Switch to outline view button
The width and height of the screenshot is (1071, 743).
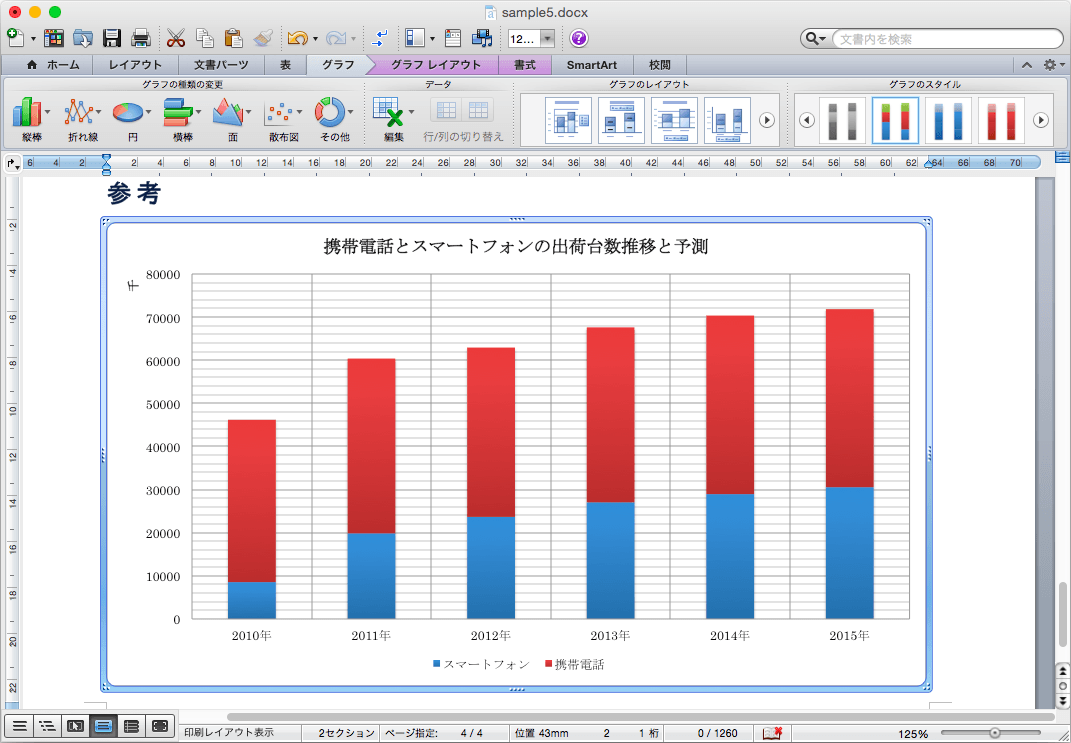[47, 726]
